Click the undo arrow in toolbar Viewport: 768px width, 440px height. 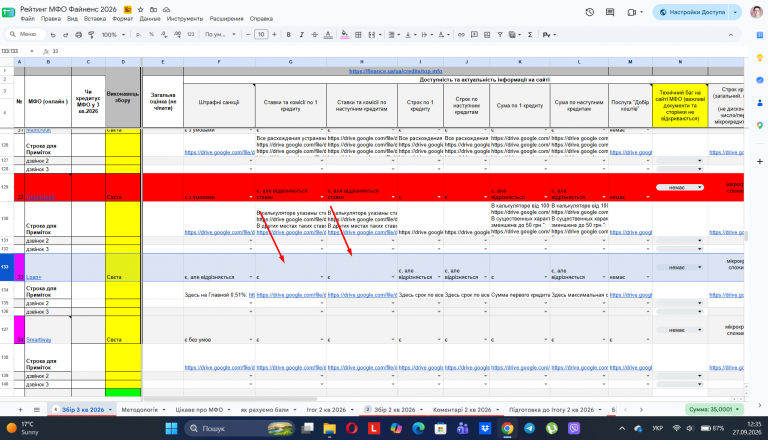point(53,35)
